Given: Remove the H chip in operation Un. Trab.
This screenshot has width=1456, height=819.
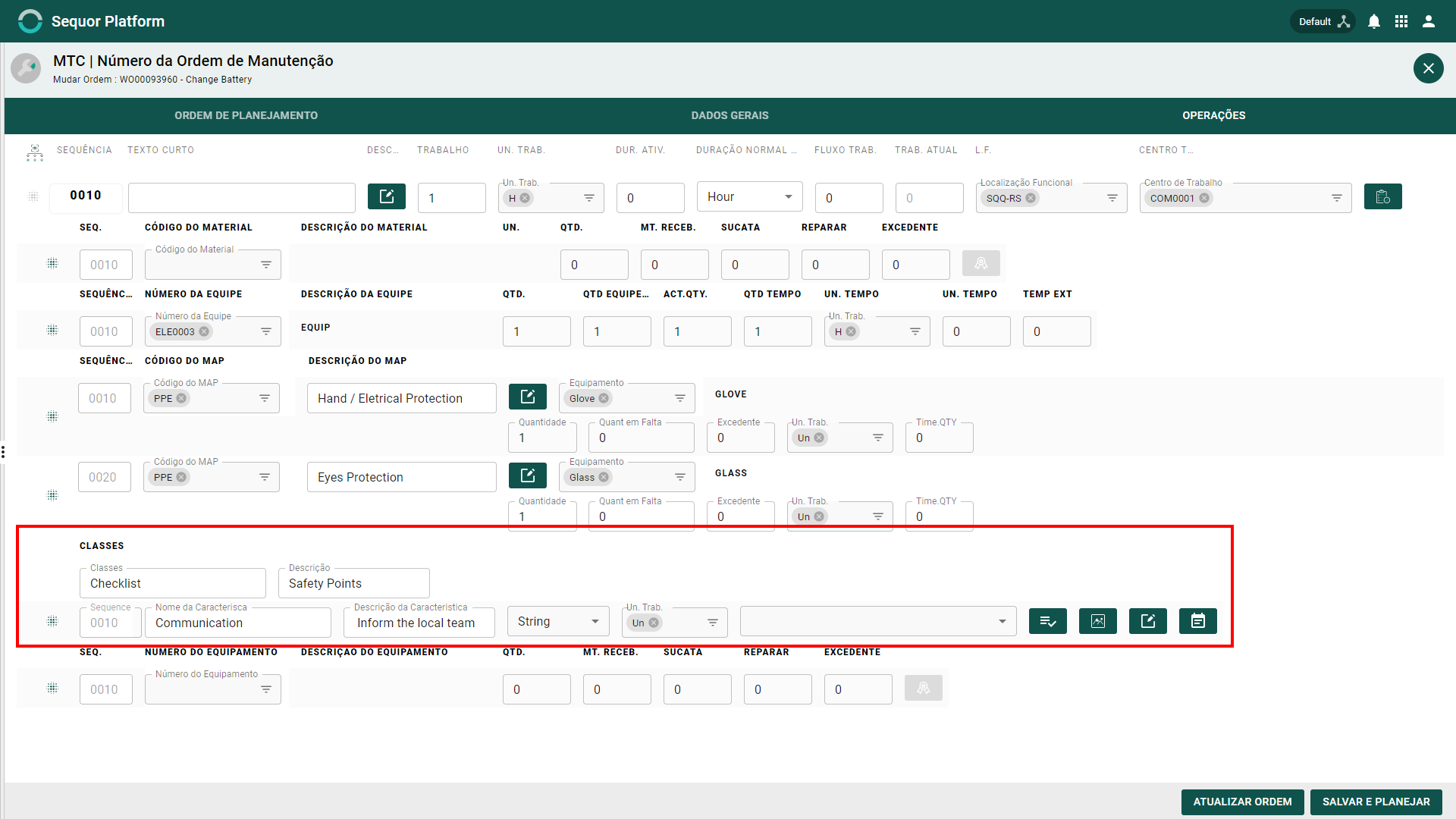Looking at the screenshot, I should (x=525, y=198).
